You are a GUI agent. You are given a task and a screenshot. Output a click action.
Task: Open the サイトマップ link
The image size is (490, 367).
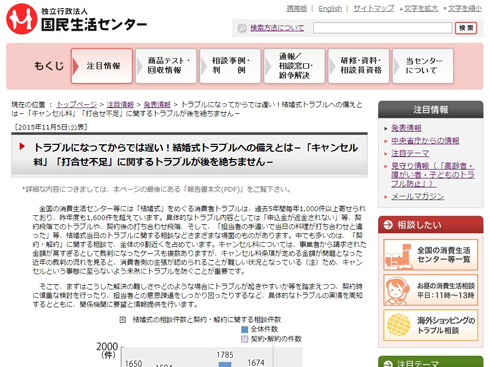374,9
